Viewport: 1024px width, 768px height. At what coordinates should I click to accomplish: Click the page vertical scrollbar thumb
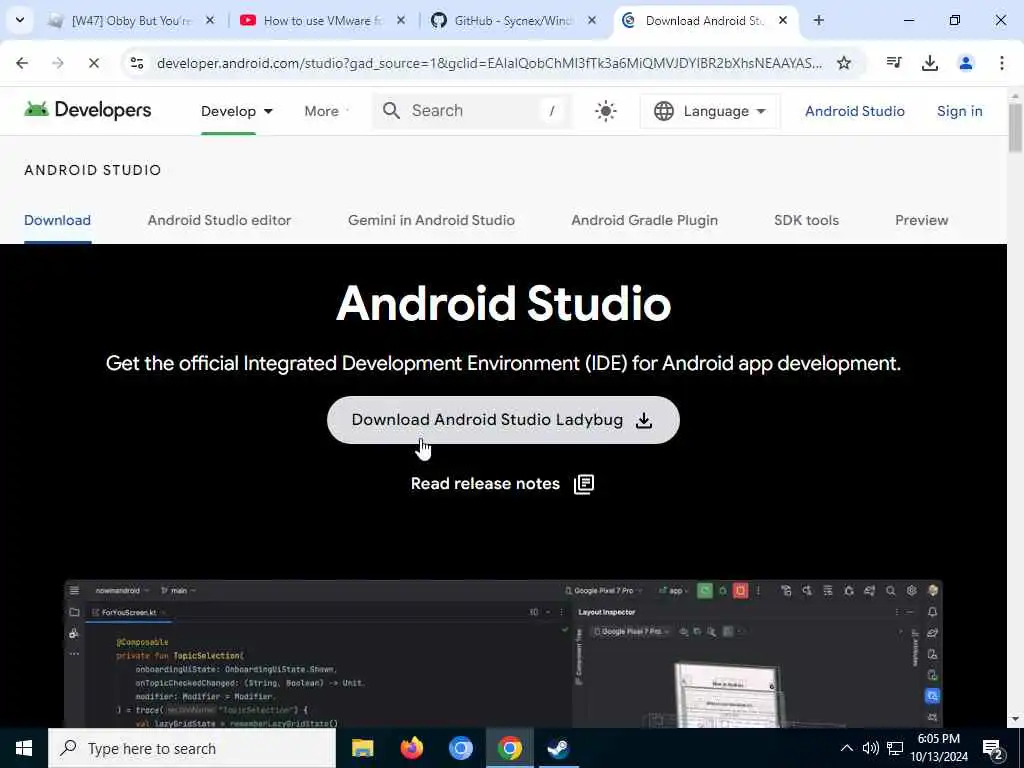pyautogui.click(x=1015, y=127)
